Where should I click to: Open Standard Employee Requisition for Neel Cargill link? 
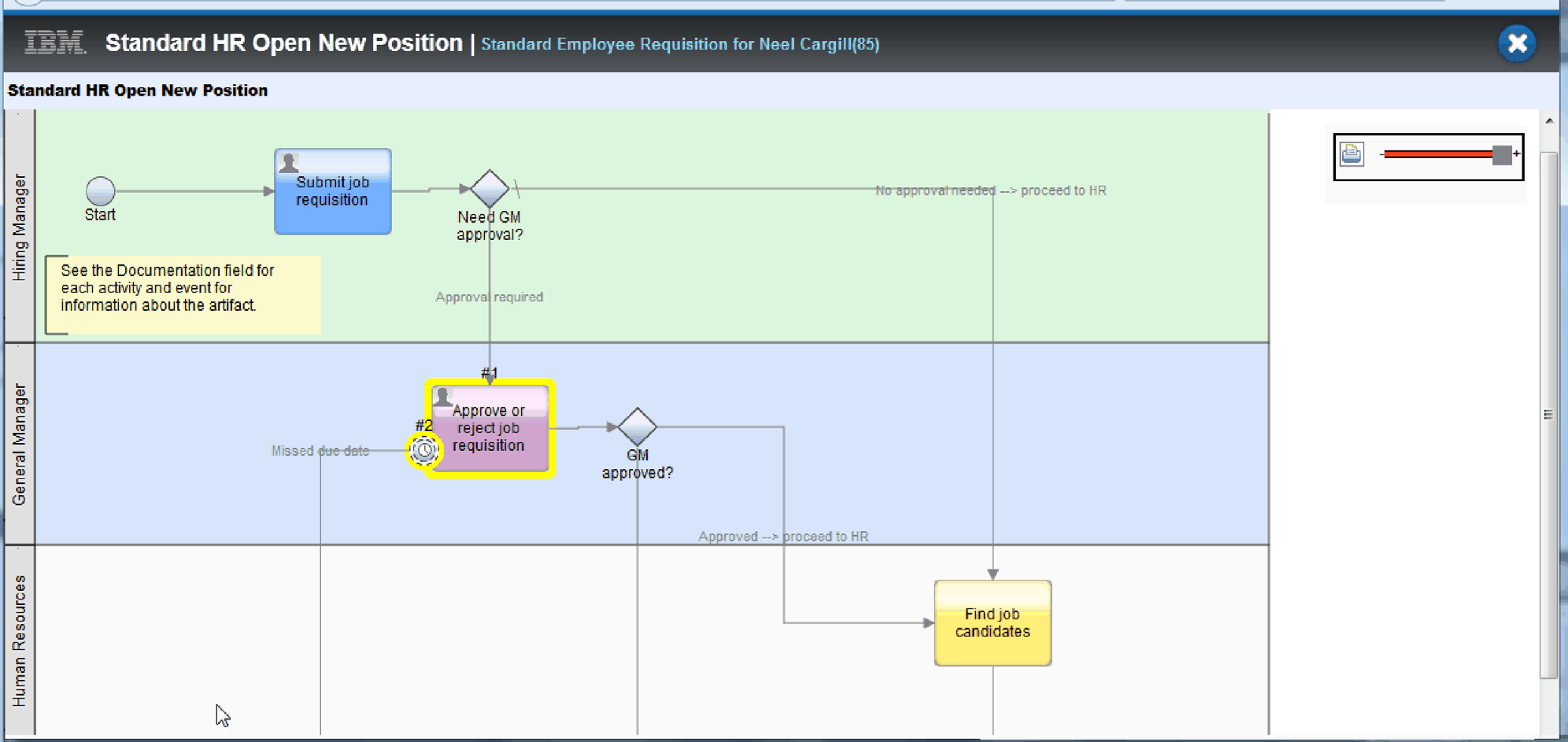pyautogui.click(x=680, y=44)
